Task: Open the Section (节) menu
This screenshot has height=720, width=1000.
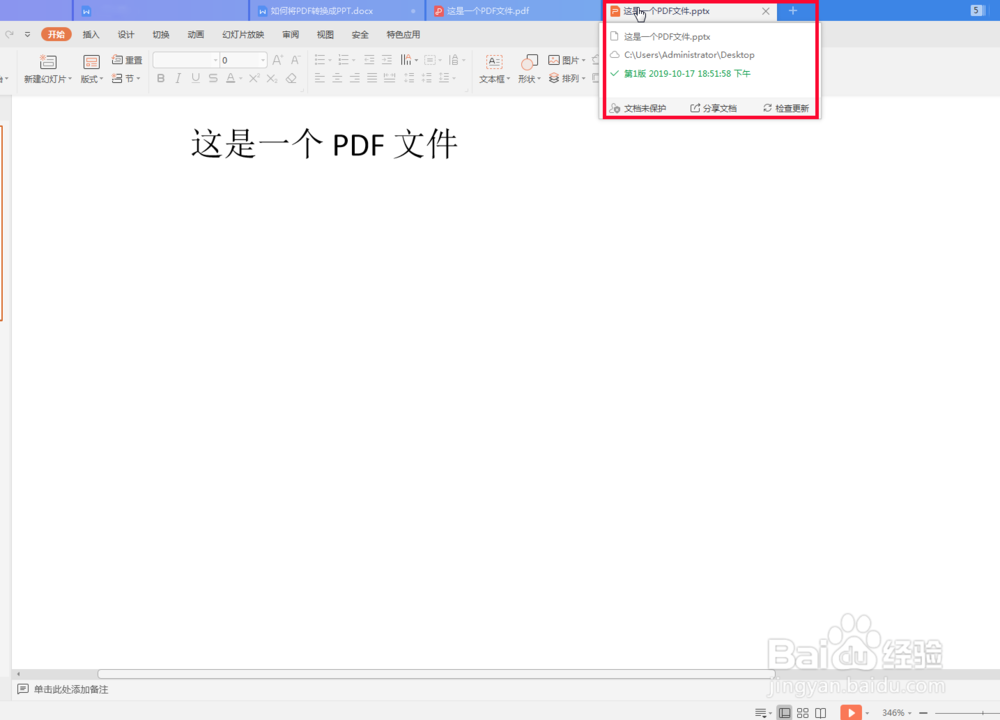Action: (x=126, y=78)
